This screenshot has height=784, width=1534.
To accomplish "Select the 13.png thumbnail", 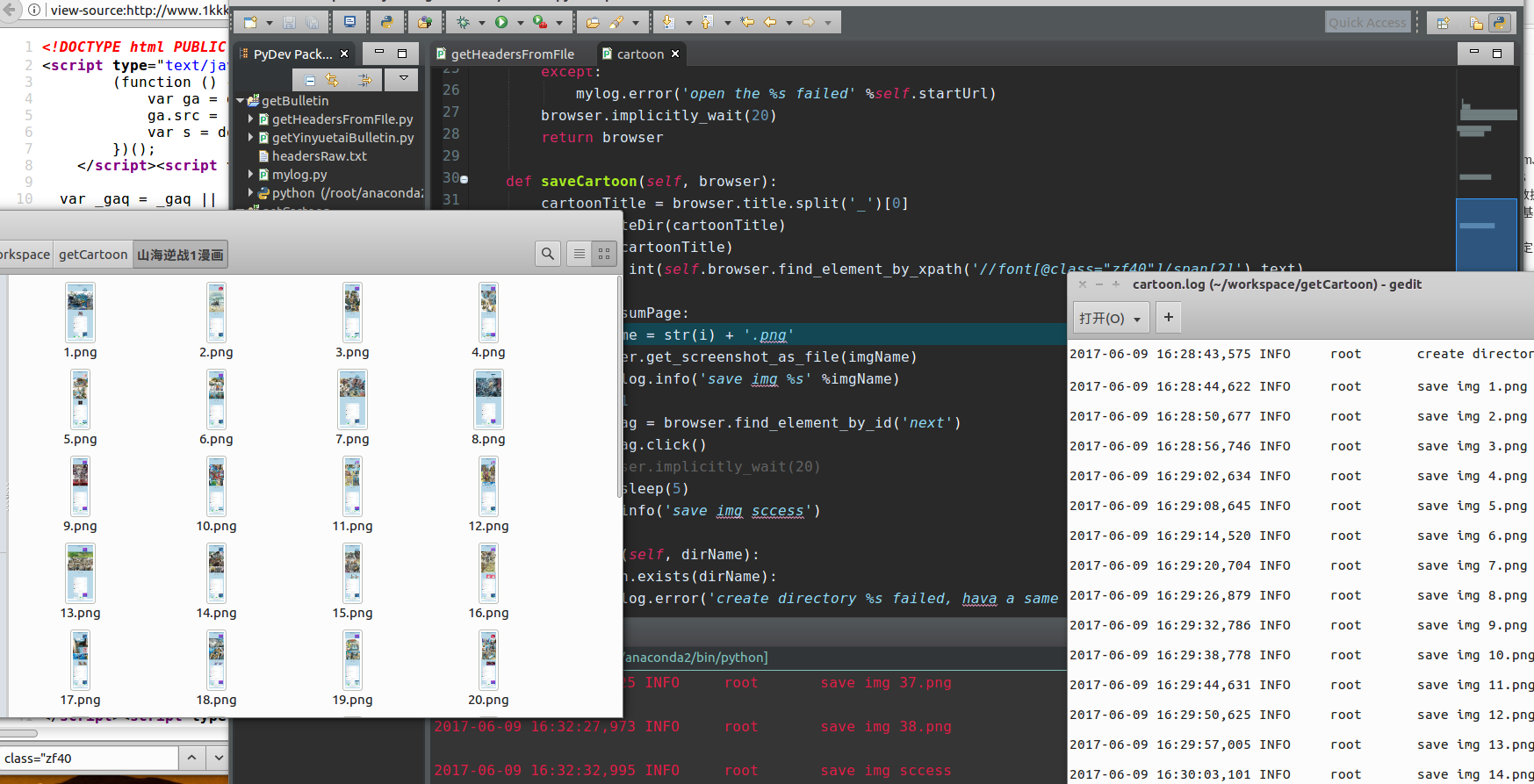I will point(81,574).
